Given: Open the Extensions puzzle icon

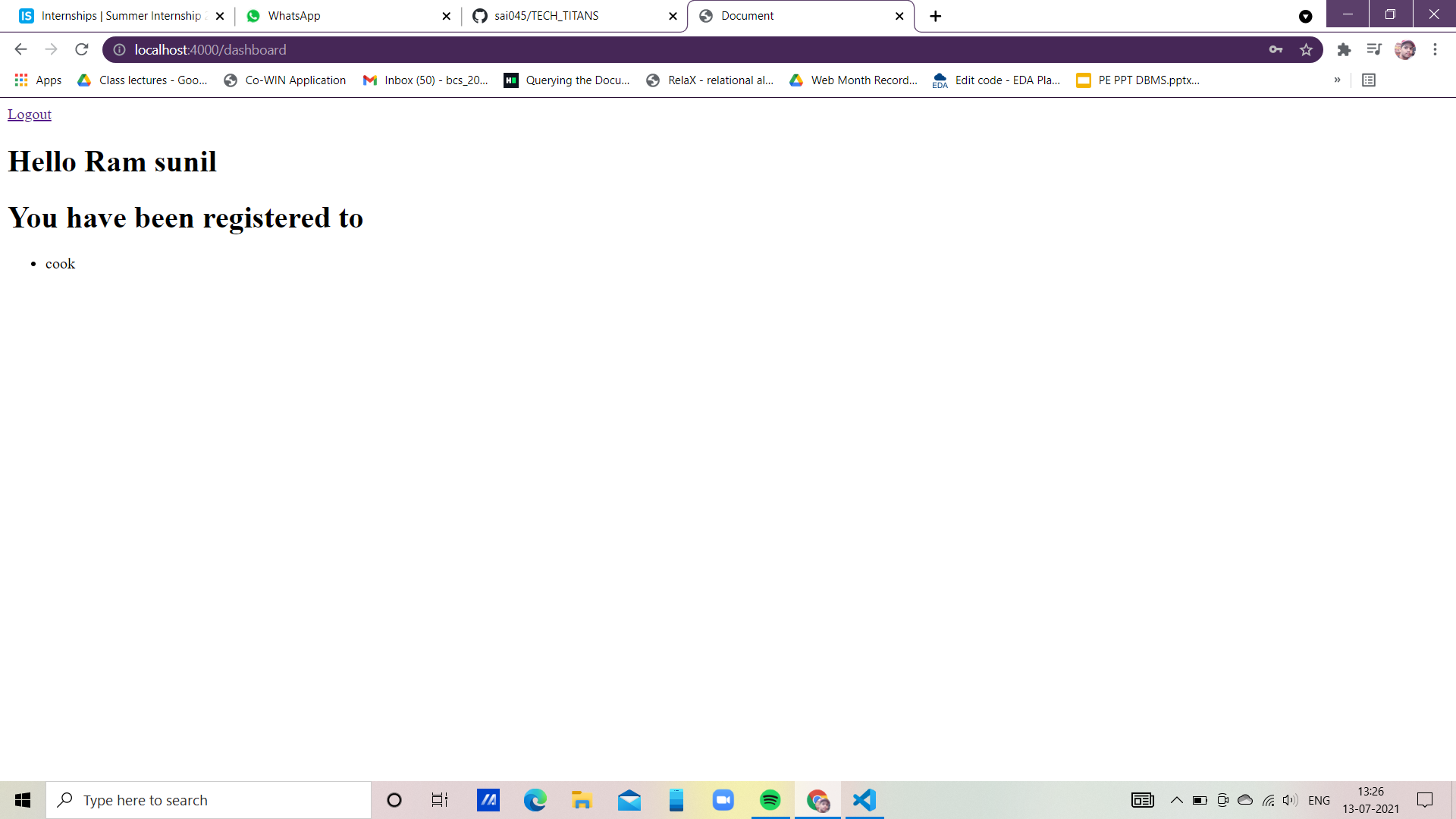Looking at the screenshot, I should tap(1344, 50).
